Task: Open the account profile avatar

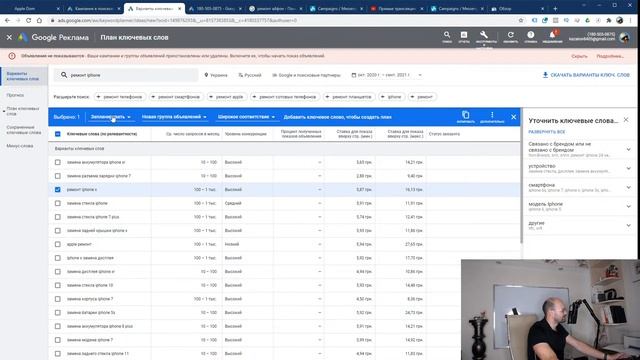Action: click(x=624, y=37)
